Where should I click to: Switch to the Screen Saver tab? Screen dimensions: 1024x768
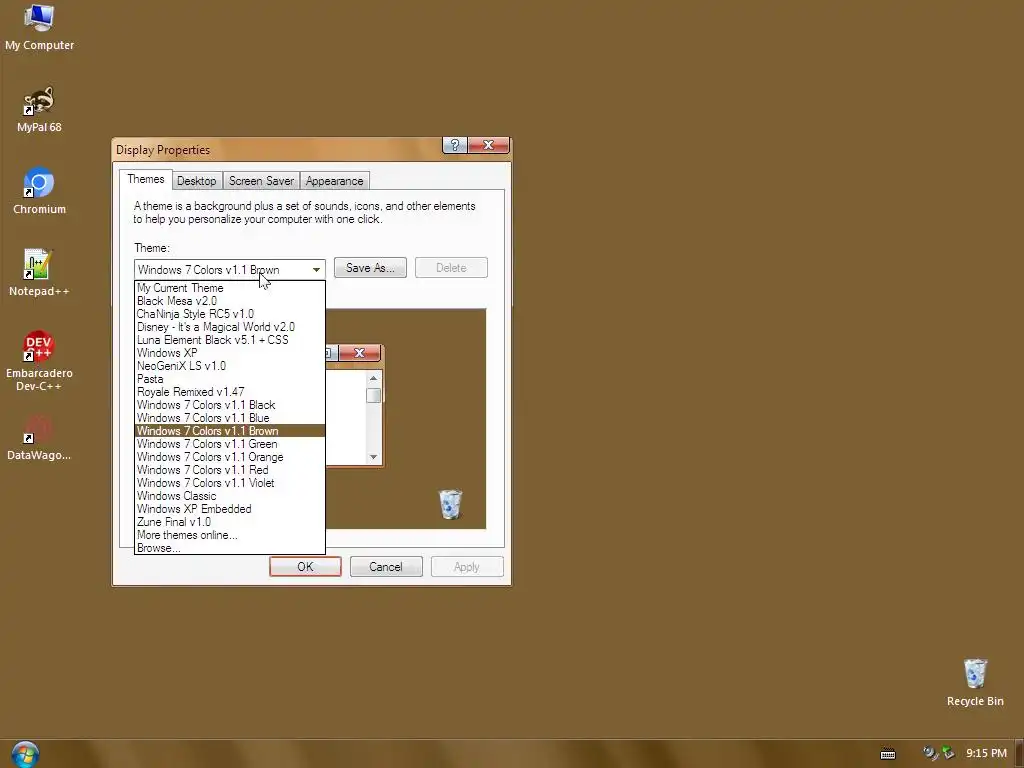tap(261, 181)
